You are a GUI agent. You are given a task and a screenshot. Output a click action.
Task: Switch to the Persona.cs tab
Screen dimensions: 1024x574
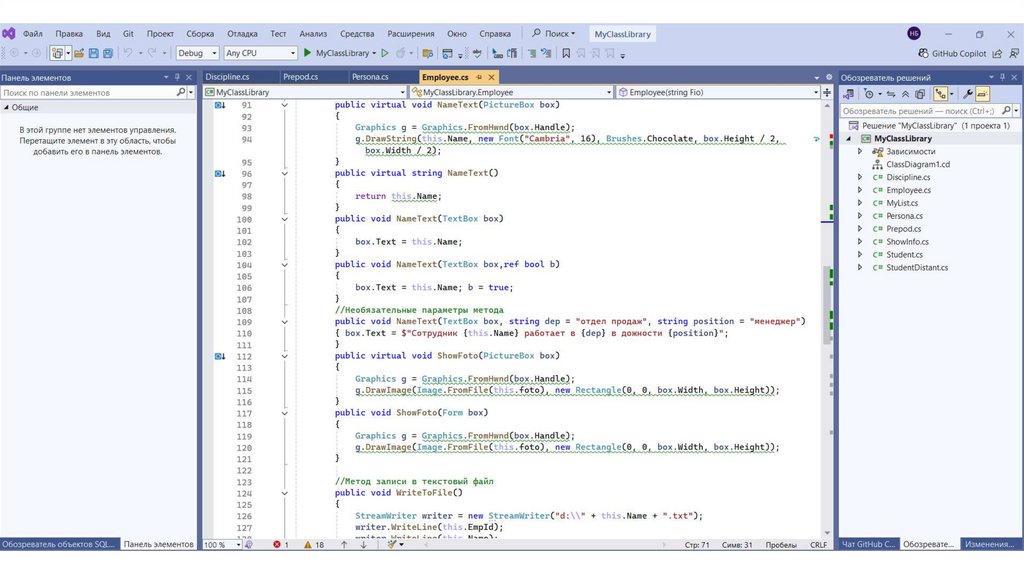pyautogui.click(x=370, y=77)
